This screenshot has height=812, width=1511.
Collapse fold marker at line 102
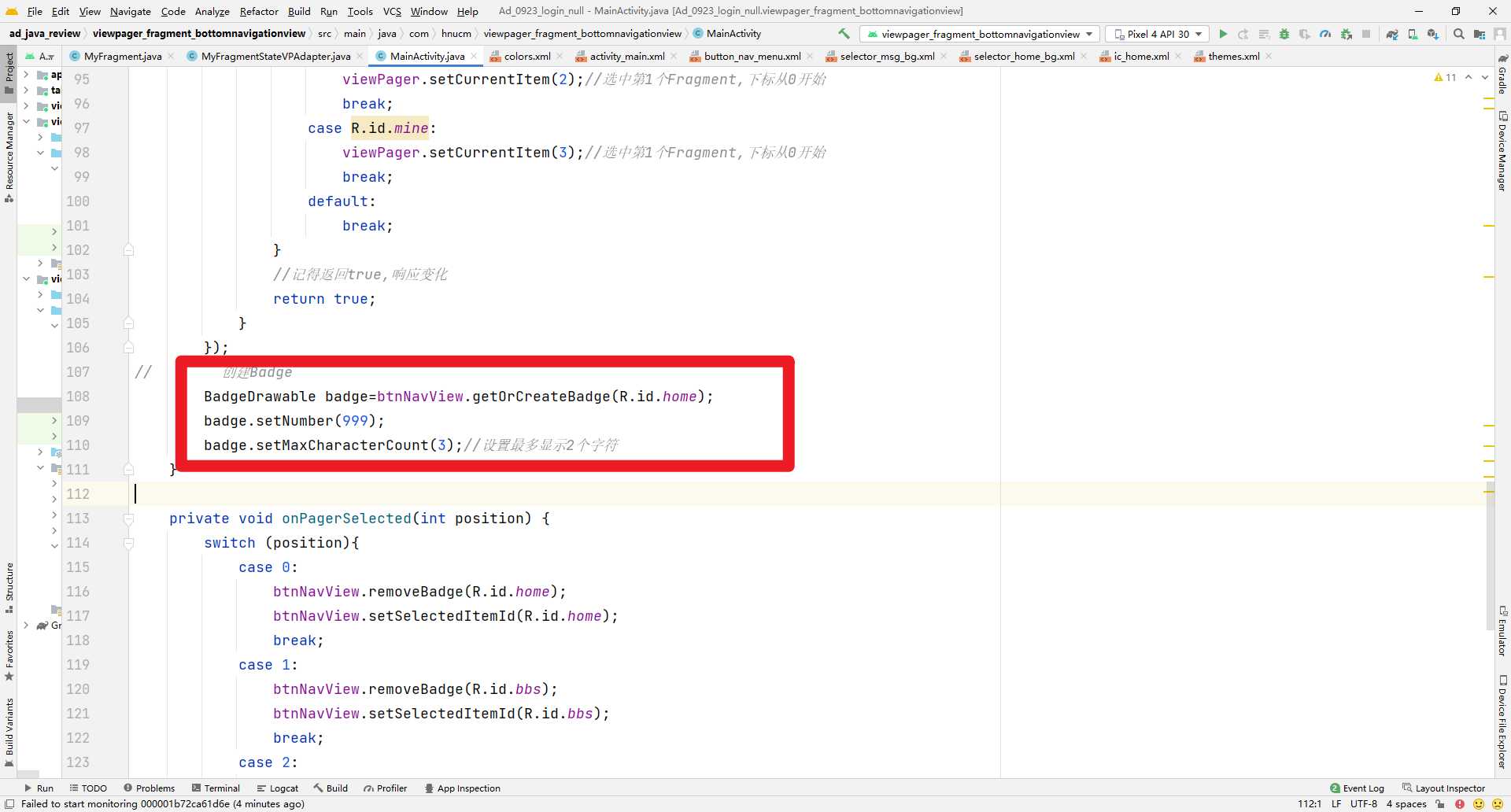pos(128,250)
